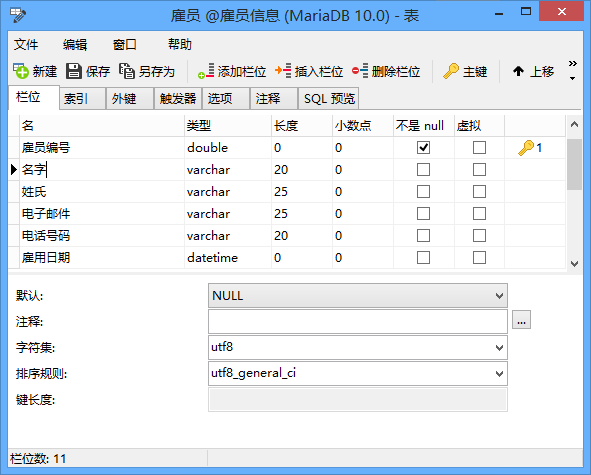Click length 25 in 姓氏 row
Viewport: 591px width, 475px height.
[x=302, y=192]
